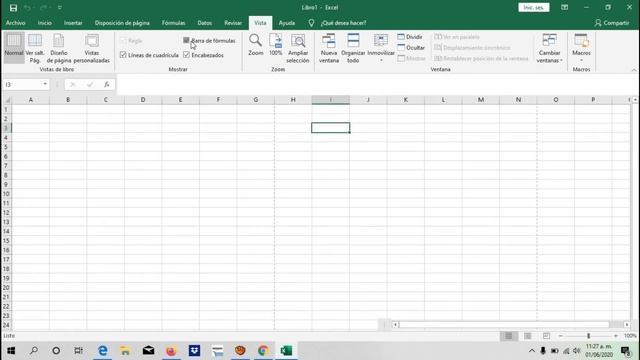Open File Explorer from the taskbar
The image size is (640, 360).
125,350
